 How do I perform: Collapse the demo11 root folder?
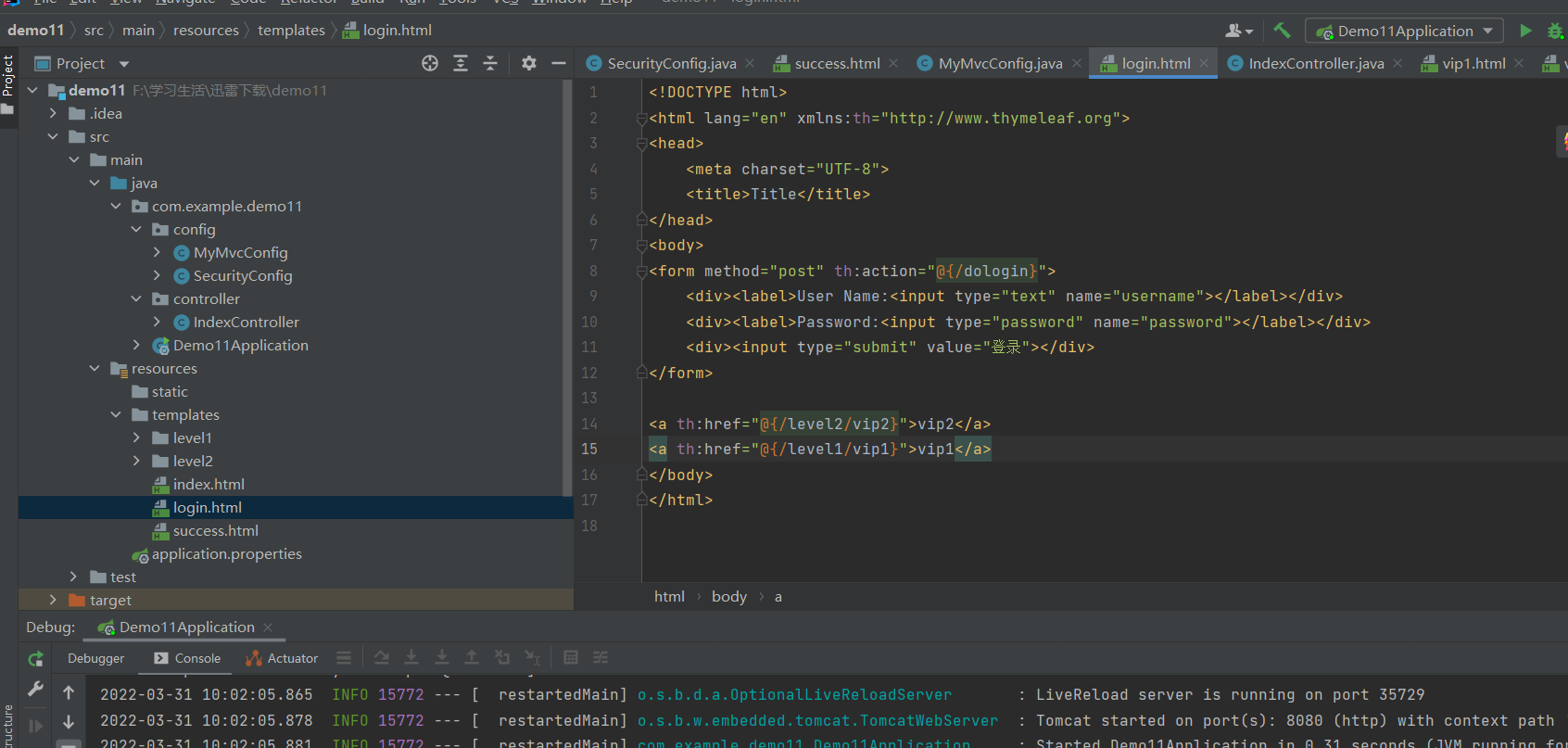32,90
